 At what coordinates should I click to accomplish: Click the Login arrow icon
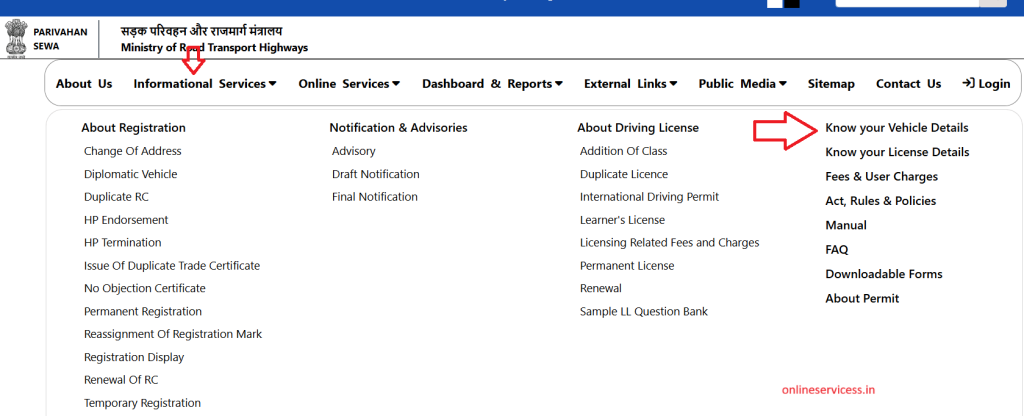[968, 83]
